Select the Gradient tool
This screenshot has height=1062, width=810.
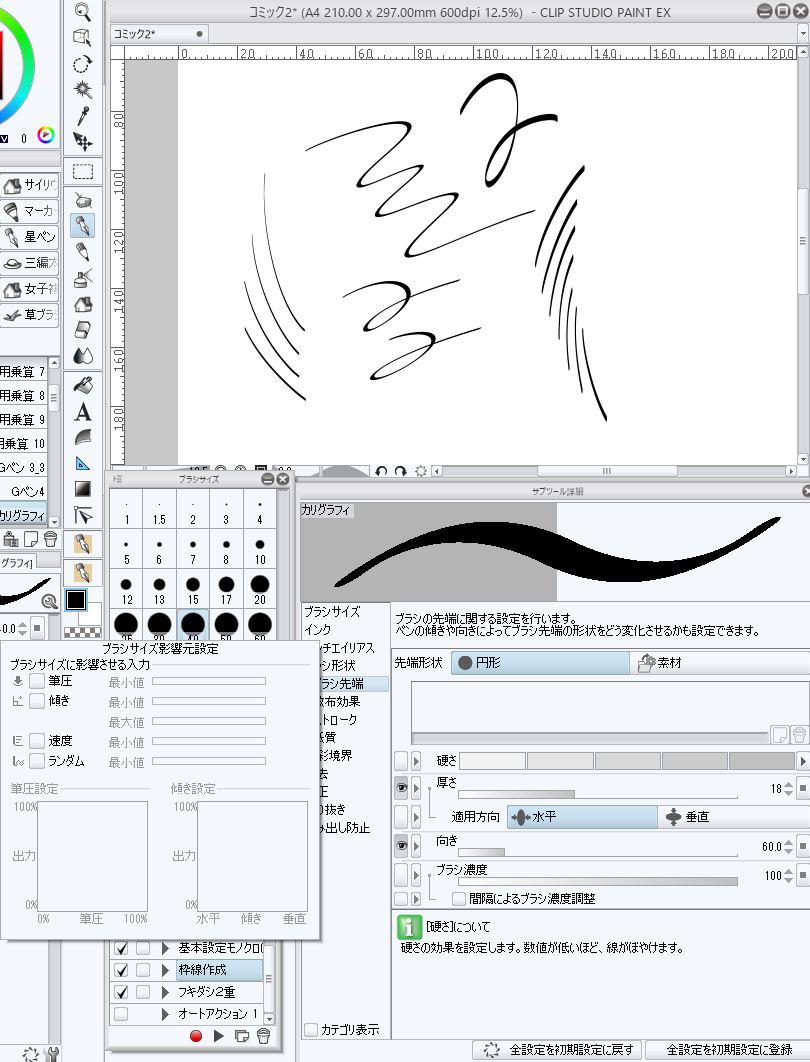[x=83, y=489]
